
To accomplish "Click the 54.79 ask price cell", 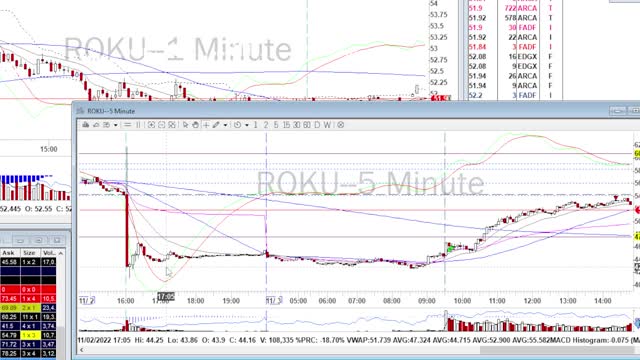I will (9, 335).
